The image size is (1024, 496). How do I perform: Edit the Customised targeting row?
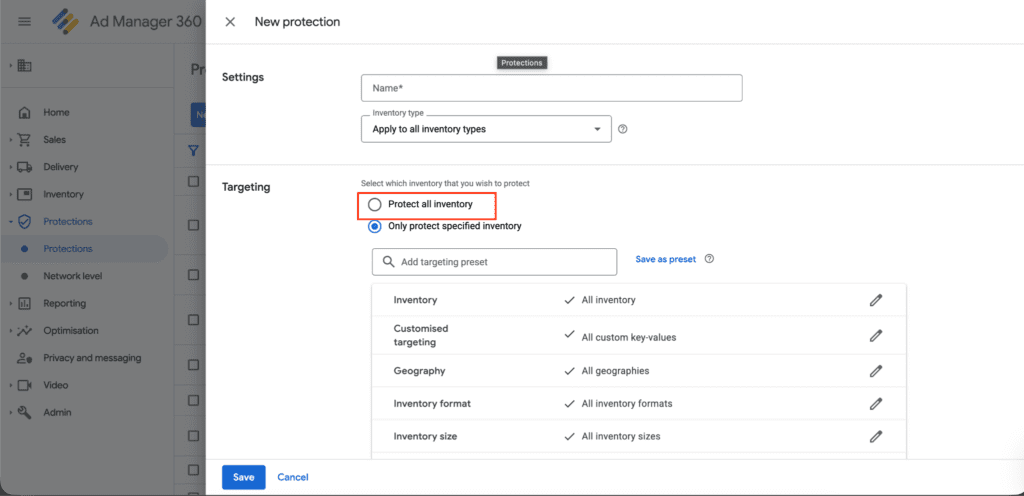tap(876, 336)
